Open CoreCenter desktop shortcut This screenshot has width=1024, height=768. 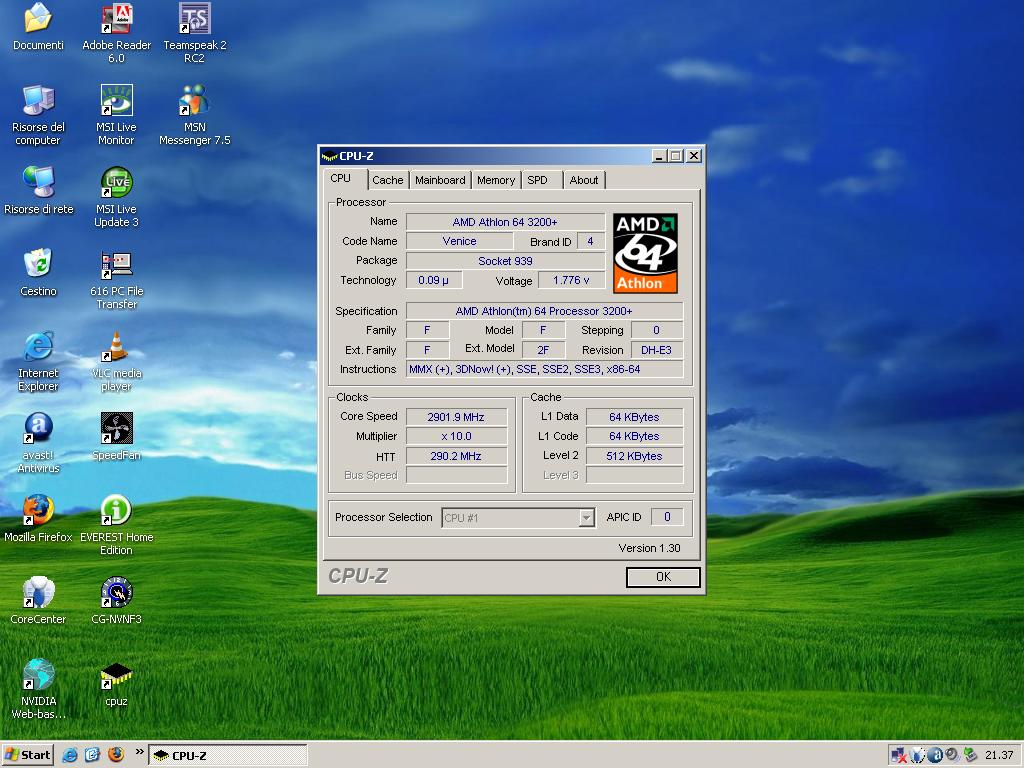[38, 601]
